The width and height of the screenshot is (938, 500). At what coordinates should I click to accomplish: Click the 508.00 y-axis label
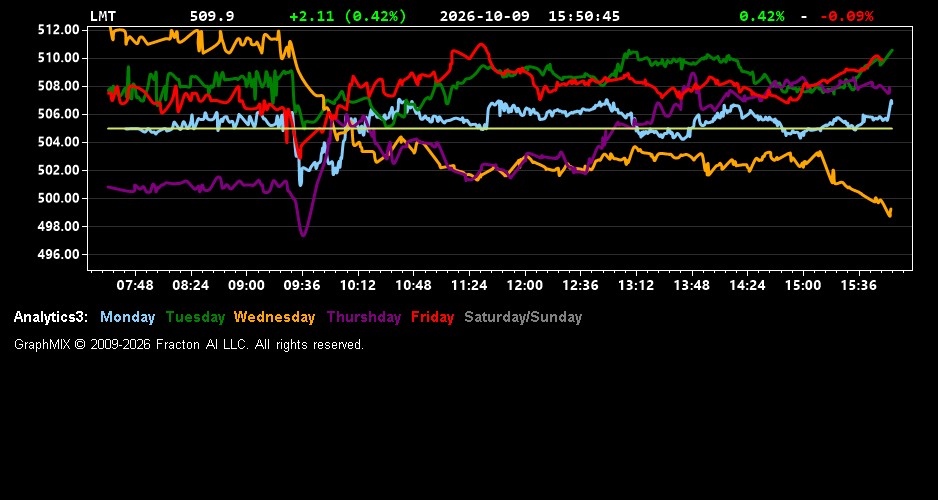[59, 86]
